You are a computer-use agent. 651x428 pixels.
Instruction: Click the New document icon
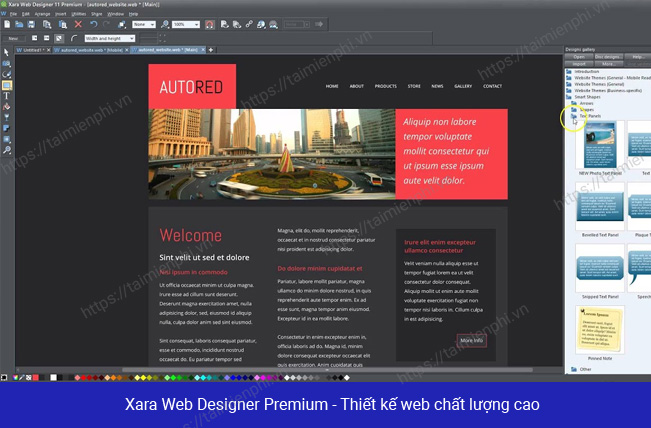point(7,24)
